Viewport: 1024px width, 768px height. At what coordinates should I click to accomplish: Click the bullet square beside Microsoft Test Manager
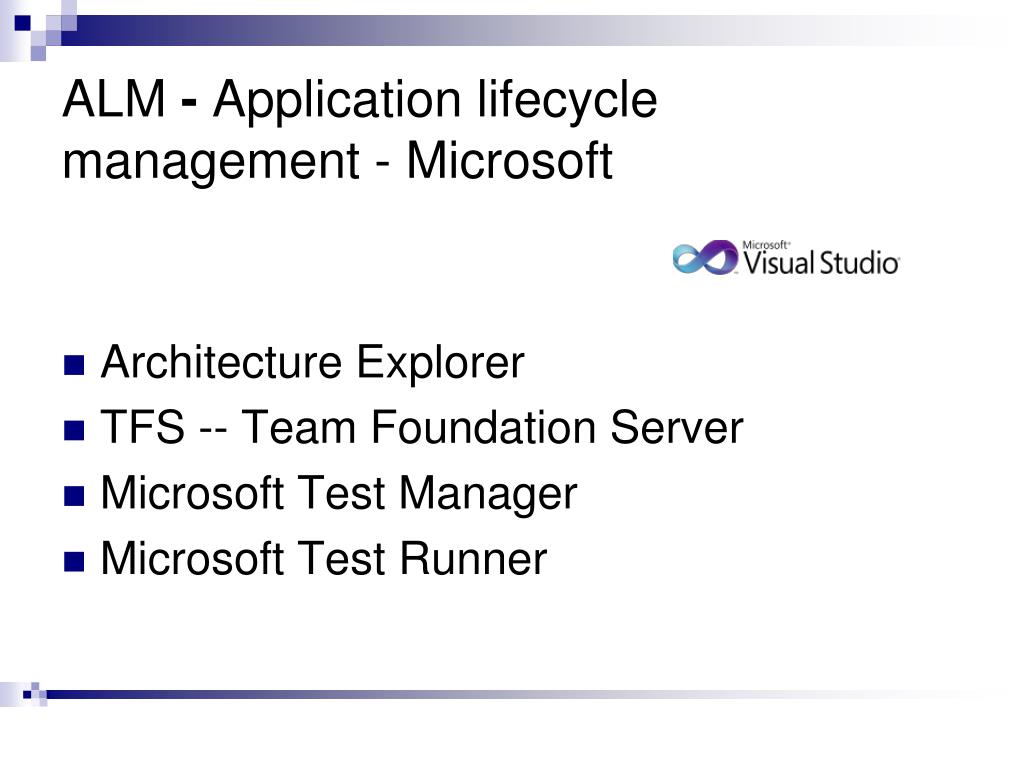(x=74, y=496)
